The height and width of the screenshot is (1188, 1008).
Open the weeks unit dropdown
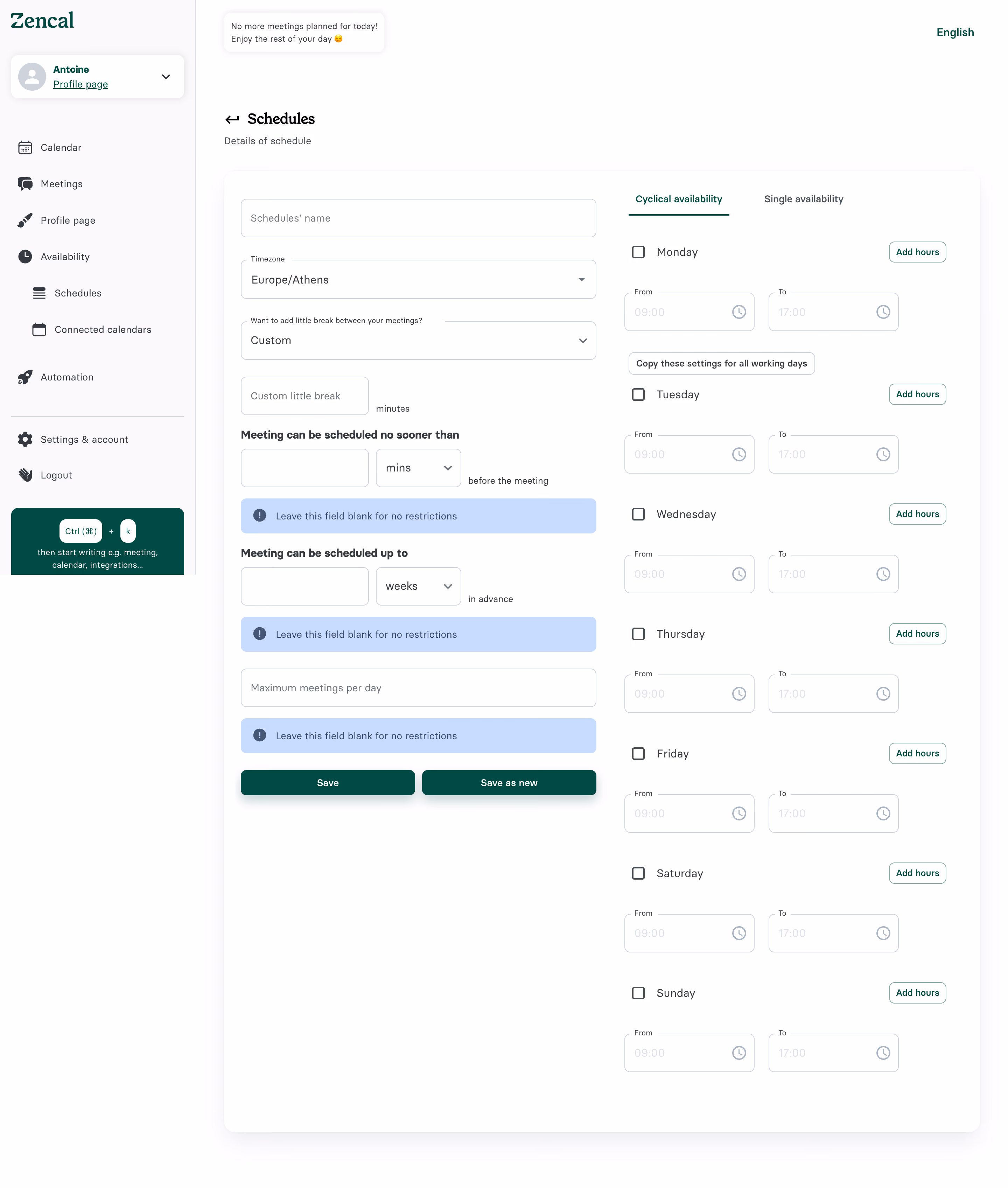tap(418, 586)
